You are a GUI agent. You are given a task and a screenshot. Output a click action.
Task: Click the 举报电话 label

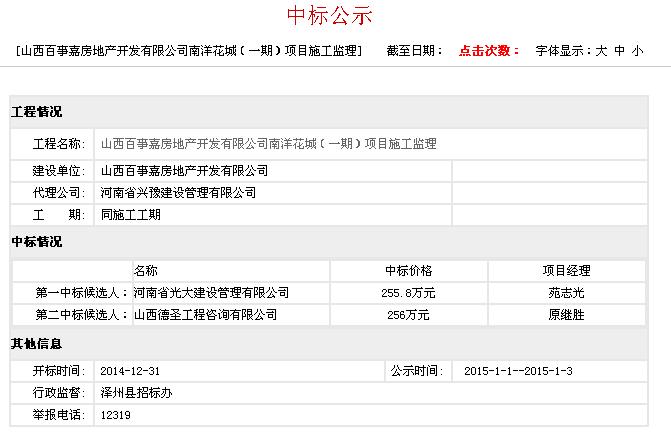coord(59,415)
